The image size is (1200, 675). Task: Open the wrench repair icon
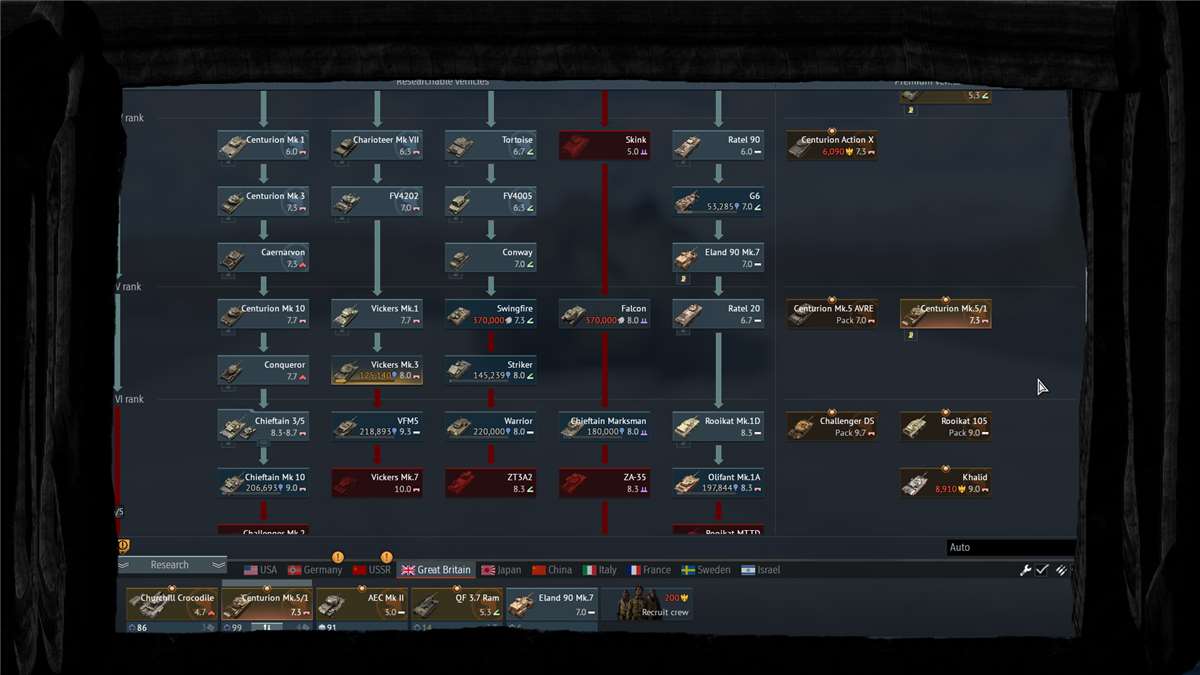click(1025, 570)
